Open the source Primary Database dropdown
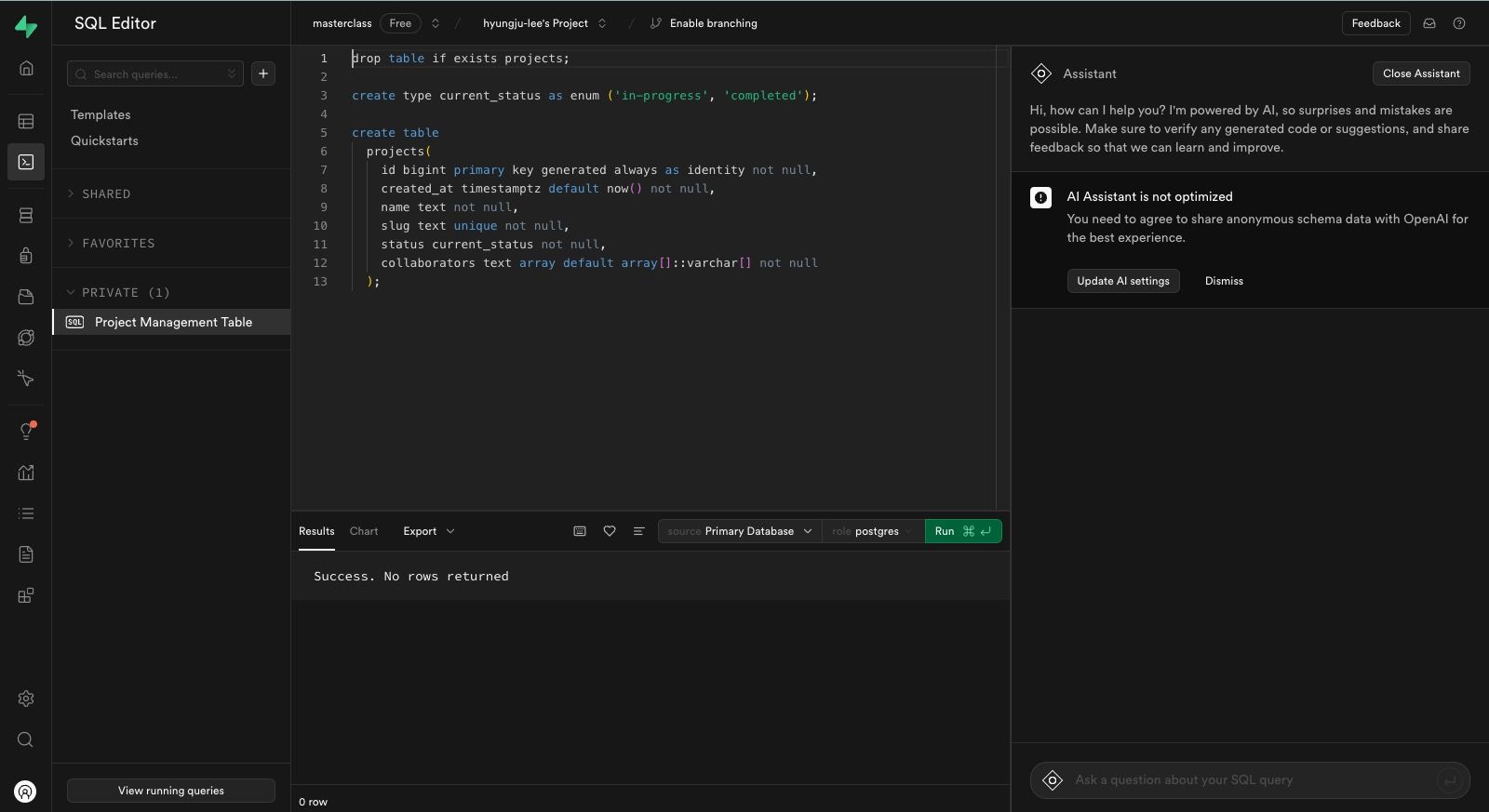The image size is (1489, 812). [x=740, y=531]
